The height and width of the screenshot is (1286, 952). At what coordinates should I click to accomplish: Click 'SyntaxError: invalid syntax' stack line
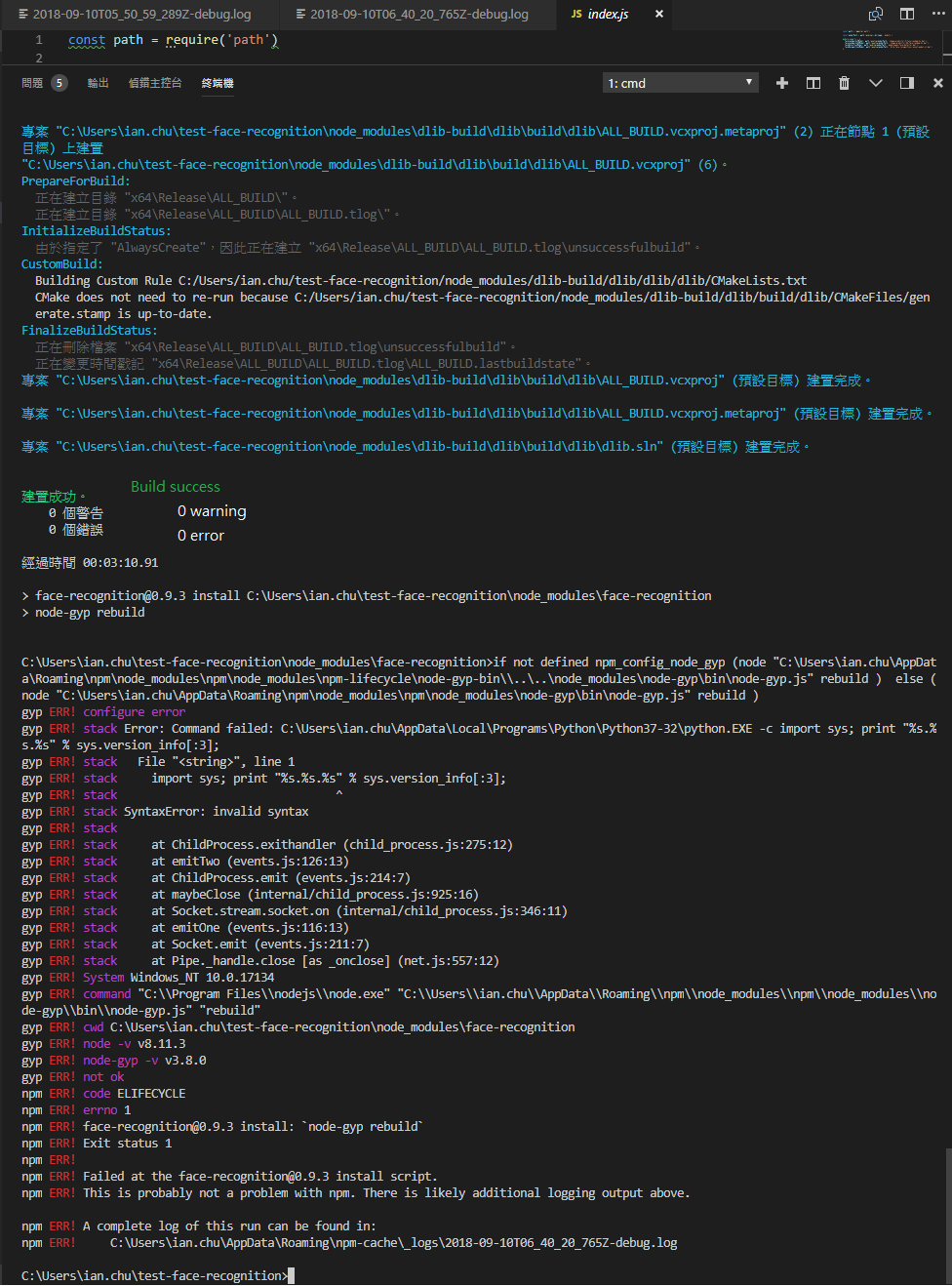(165, 811)
